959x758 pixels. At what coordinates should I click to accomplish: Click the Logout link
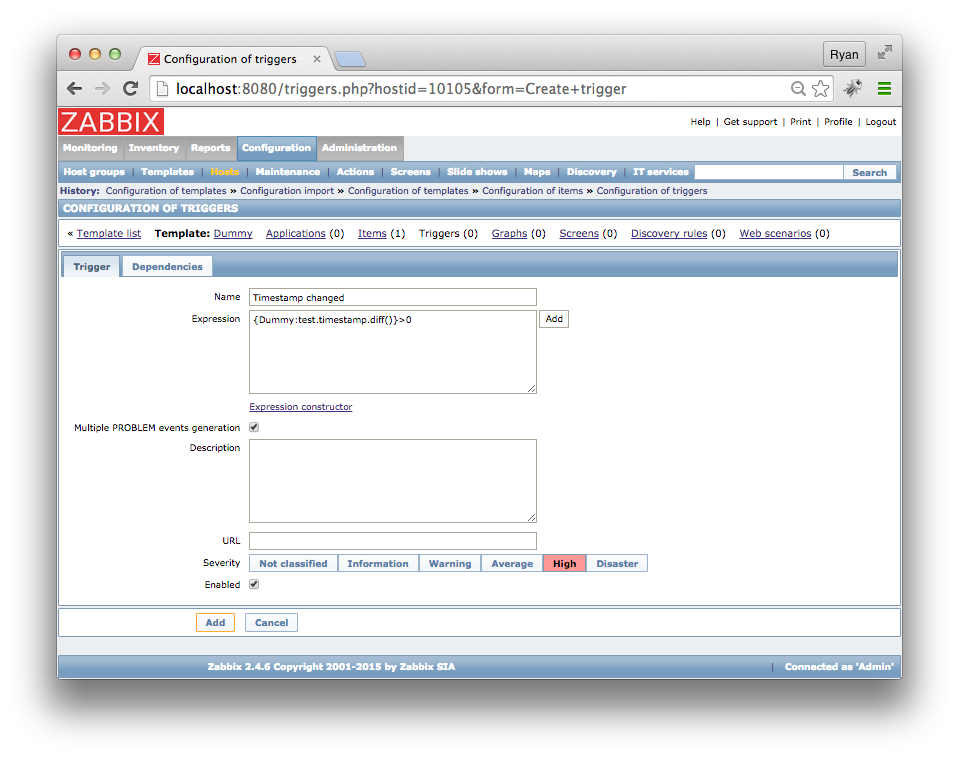881,122
